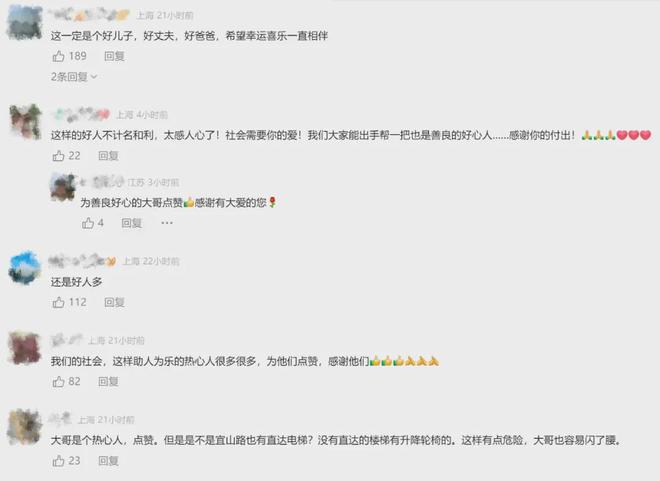Open avatar of the 4小时前 commenter
660x481 pixels.
click(x=25, y=122)
